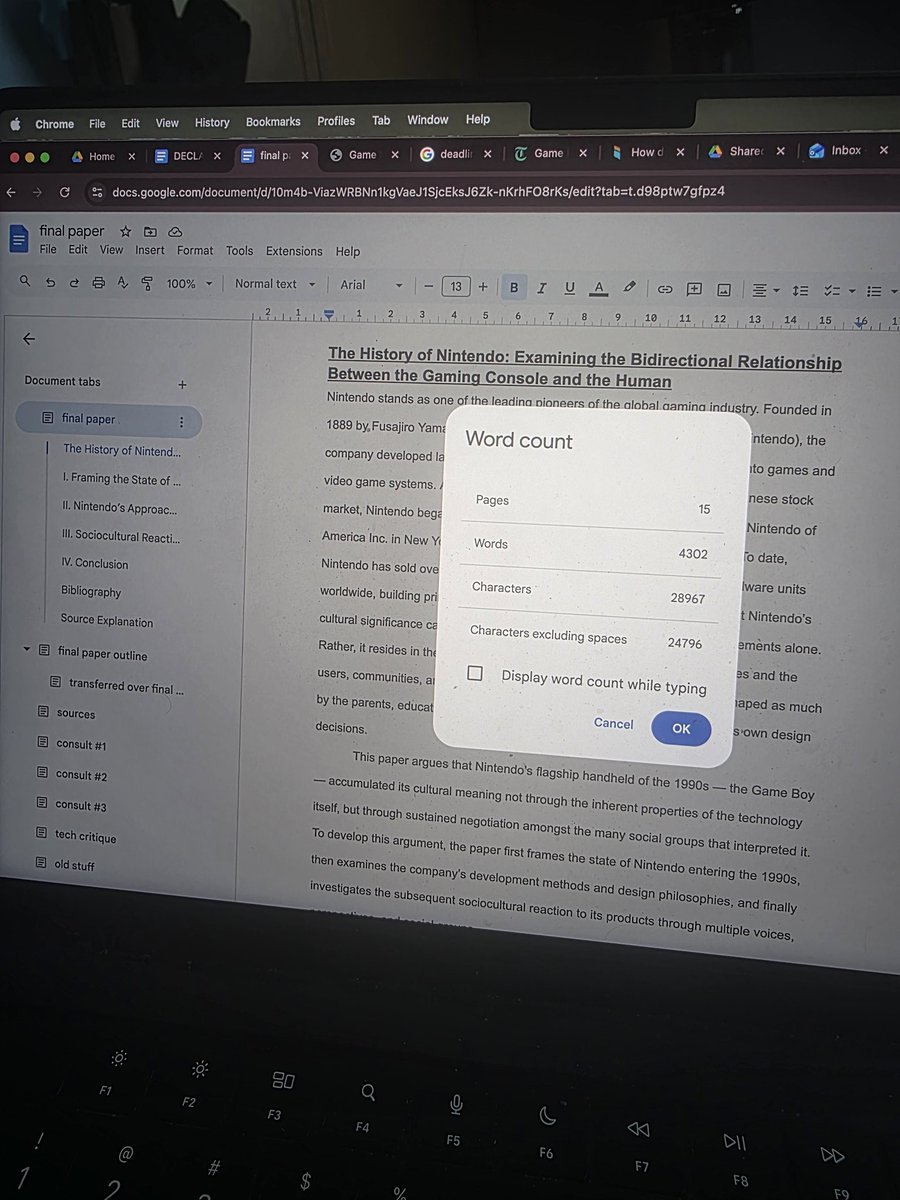Switch to the Inbox browser tab
The height and width of the screenshot is (1200, 900).
(x=846, y=150)
